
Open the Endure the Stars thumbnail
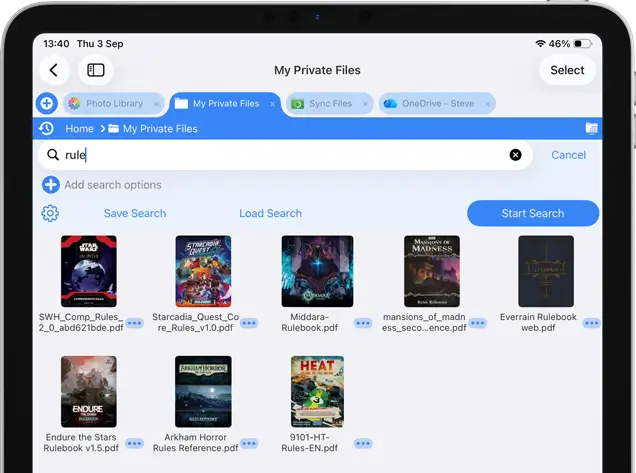[89, 391]
